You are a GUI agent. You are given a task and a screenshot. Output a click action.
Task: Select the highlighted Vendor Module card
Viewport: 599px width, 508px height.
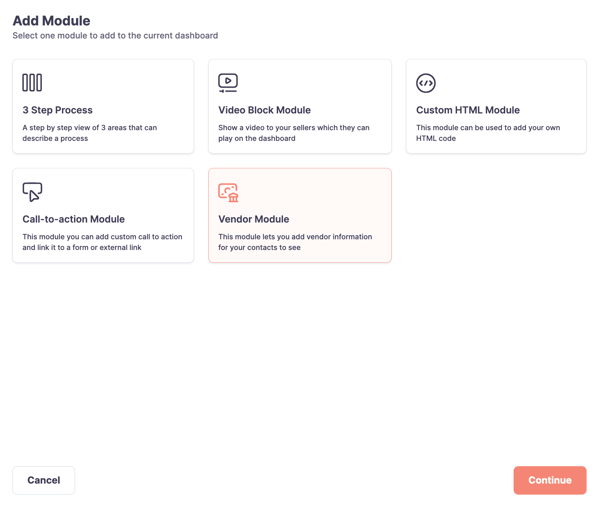300,215
